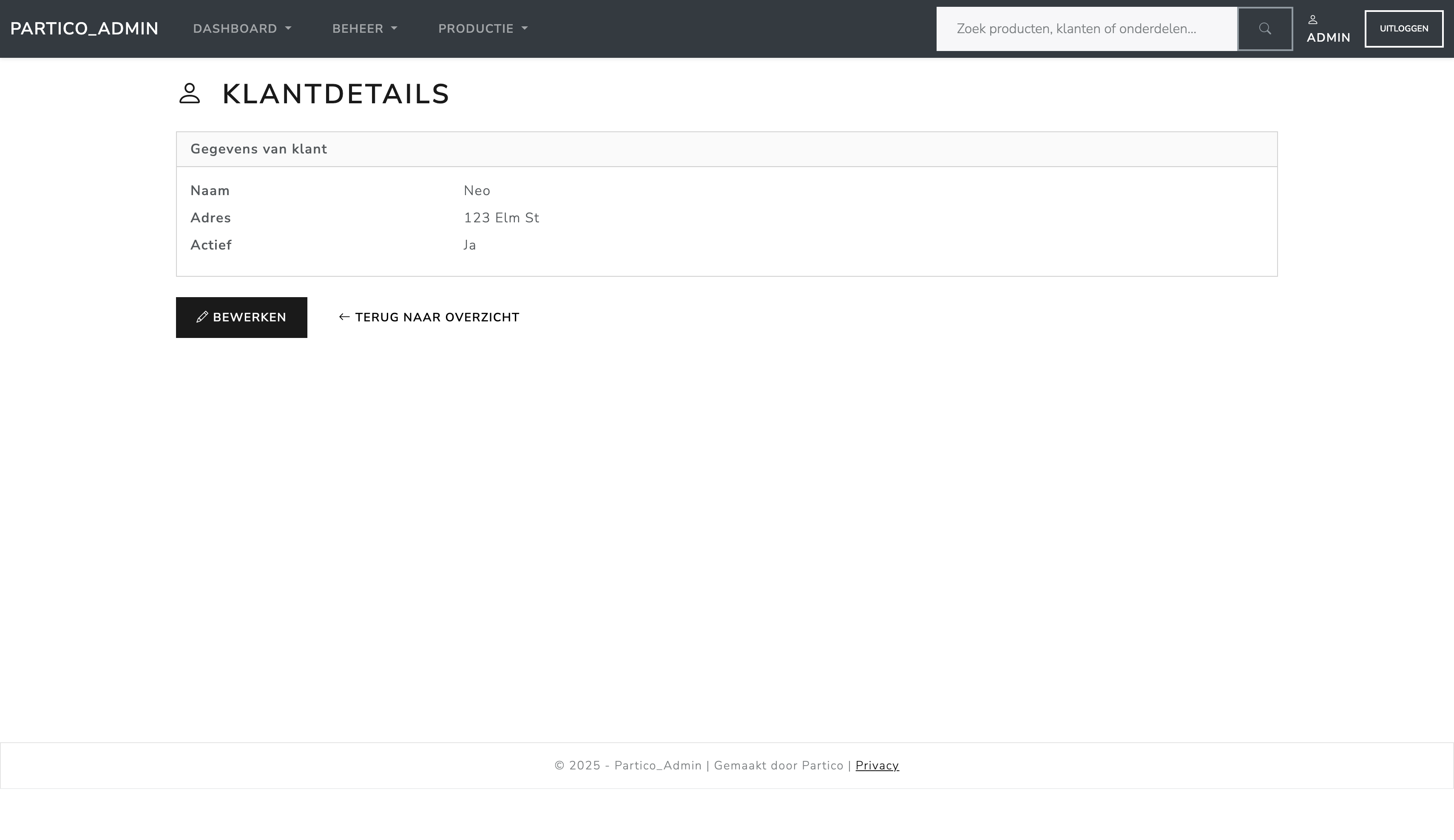Image resolution: width=1454 pixels, height=840 pixels.
Task: Select the Actief label
Action: click(x=211, y=245)
